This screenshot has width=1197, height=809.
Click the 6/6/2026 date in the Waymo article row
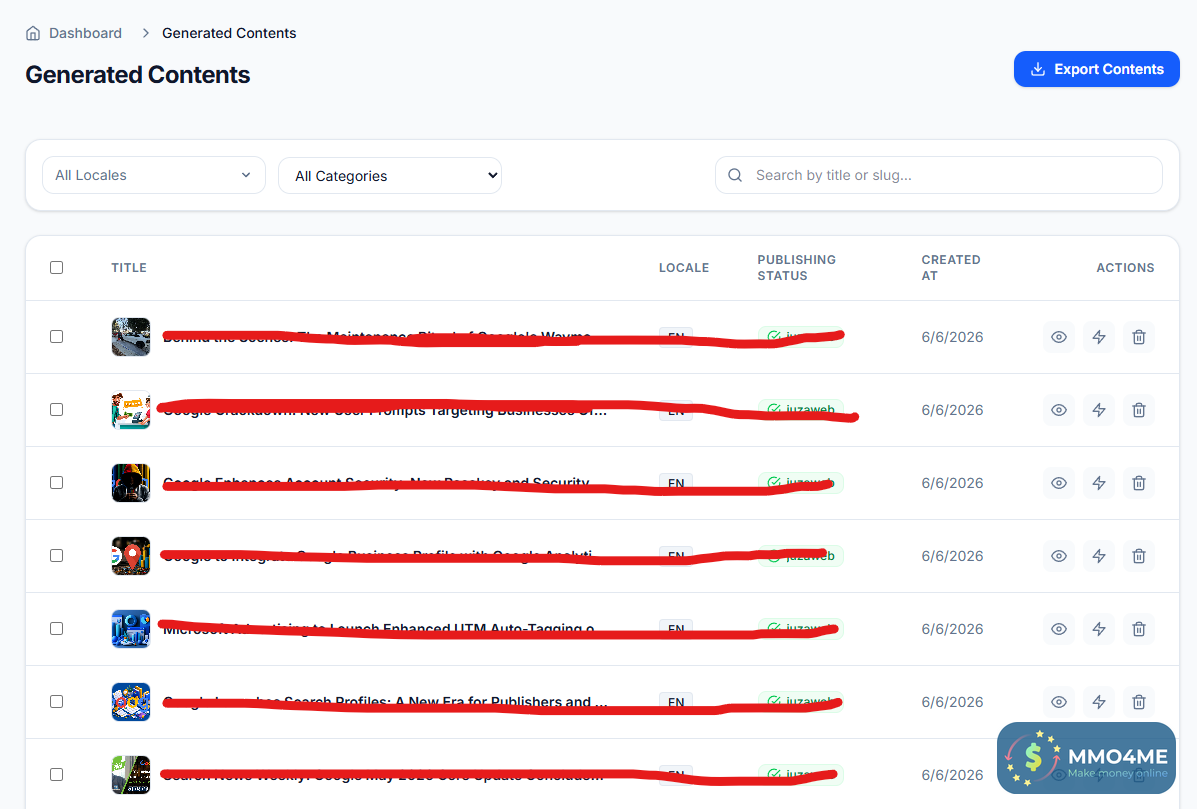(x=952, y=337)
